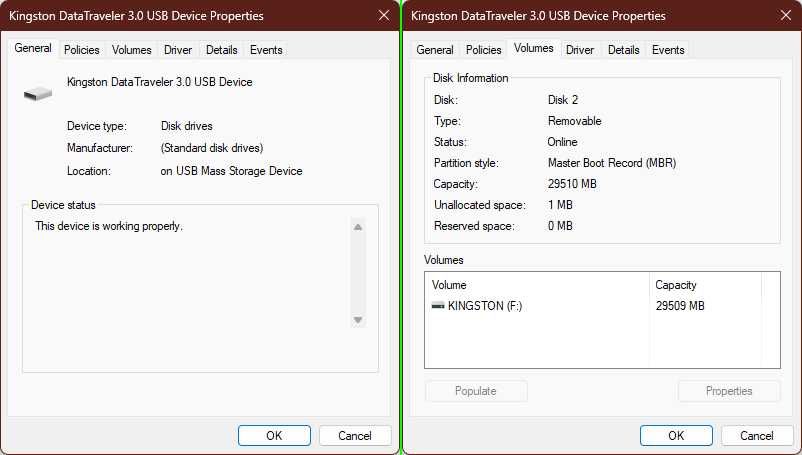802x455 pixels.
Task: Go to General tab in right window
Action: click(x=435, y=50)
